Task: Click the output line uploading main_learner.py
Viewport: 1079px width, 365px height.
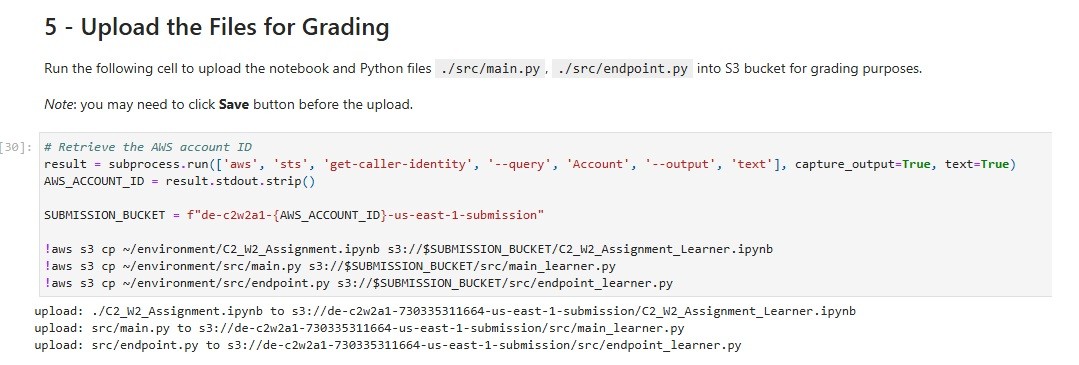Action: point(359,328)
